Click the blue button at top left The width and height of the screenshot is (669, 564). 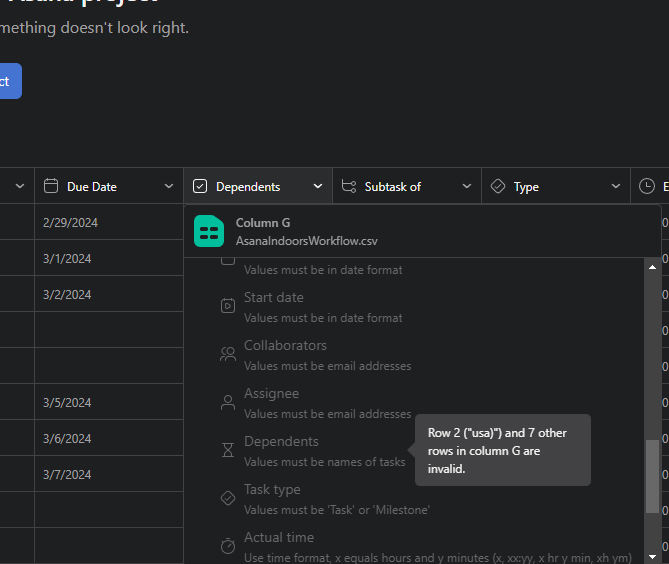point(8,81)
